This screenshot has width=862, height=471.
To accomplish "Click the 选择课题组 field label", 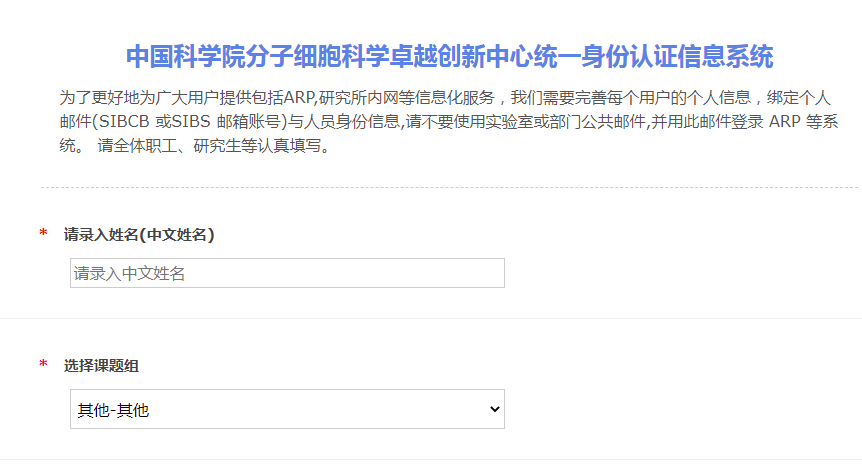I will pos(101,365).
